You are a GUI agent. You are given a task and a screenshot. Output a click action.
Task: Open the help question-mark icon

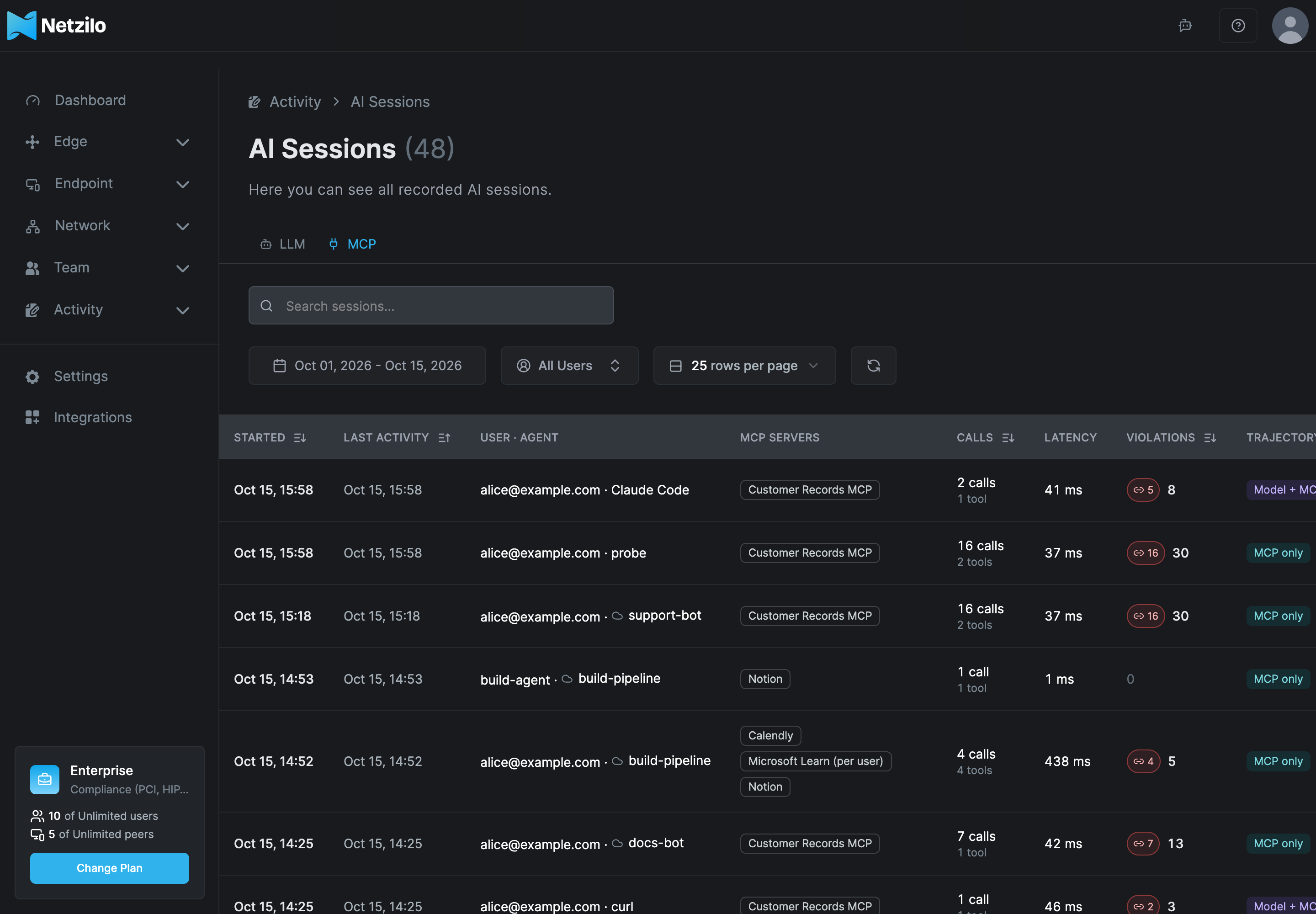coord(1237,25)
